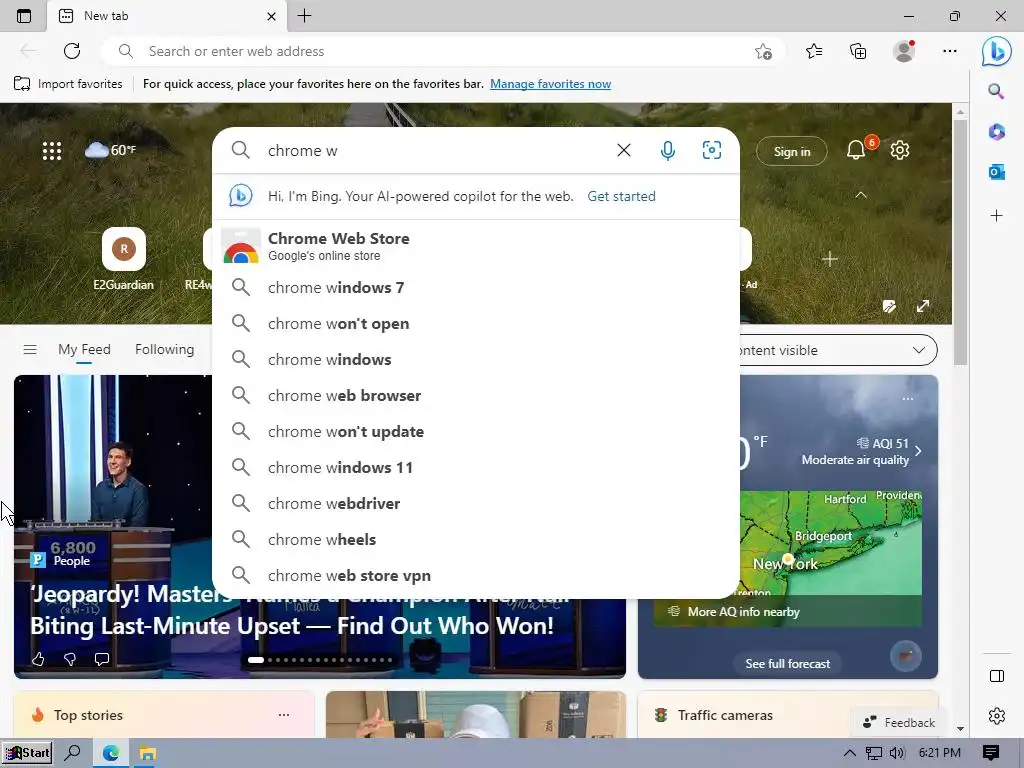This screenshot has height=768, width=1024.
Task: Open the app launcher grid
Action: coord(52,151)
